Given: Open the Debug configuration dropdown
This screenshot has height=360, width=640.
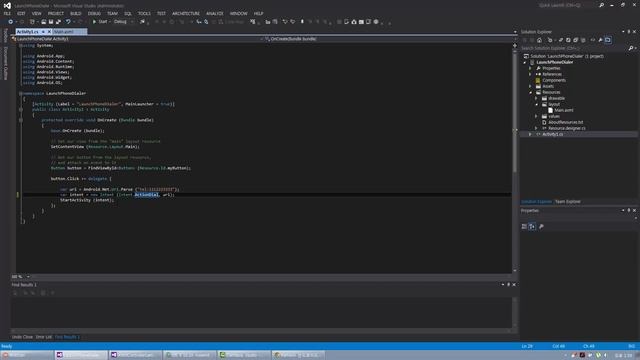Looking at the screenshot, I should (123, 22).
